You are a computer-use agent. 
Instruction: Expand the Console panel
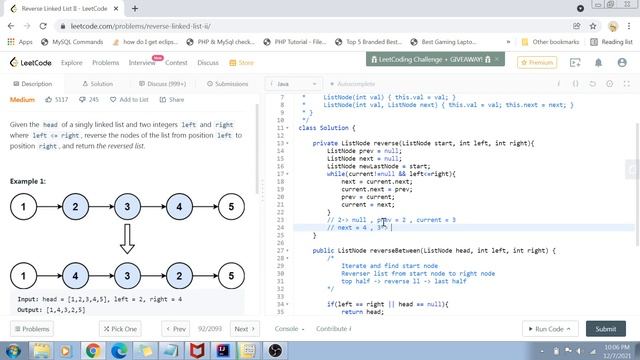click(x=289, y=329)
